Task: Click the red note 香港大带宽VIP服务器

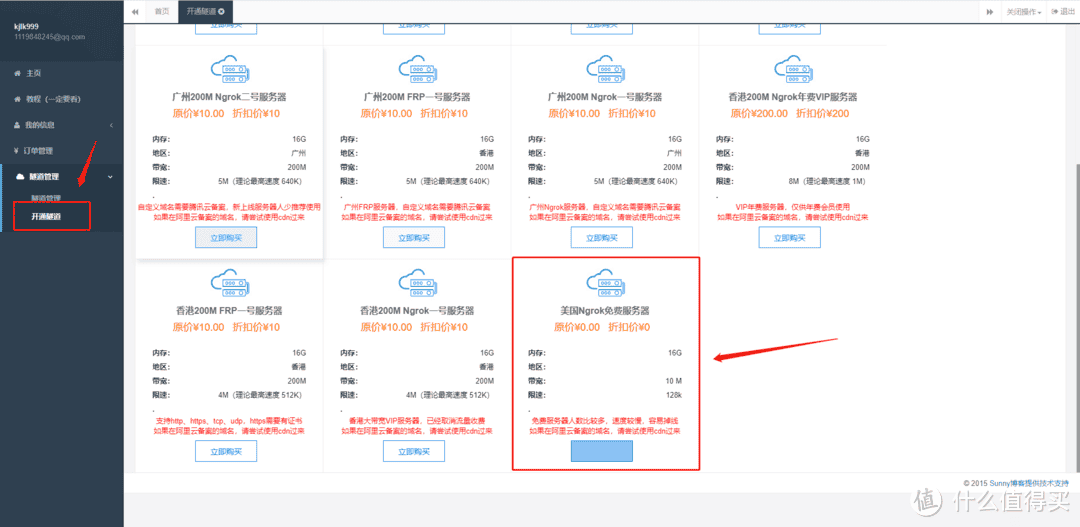Action: [x=417, y=420]
